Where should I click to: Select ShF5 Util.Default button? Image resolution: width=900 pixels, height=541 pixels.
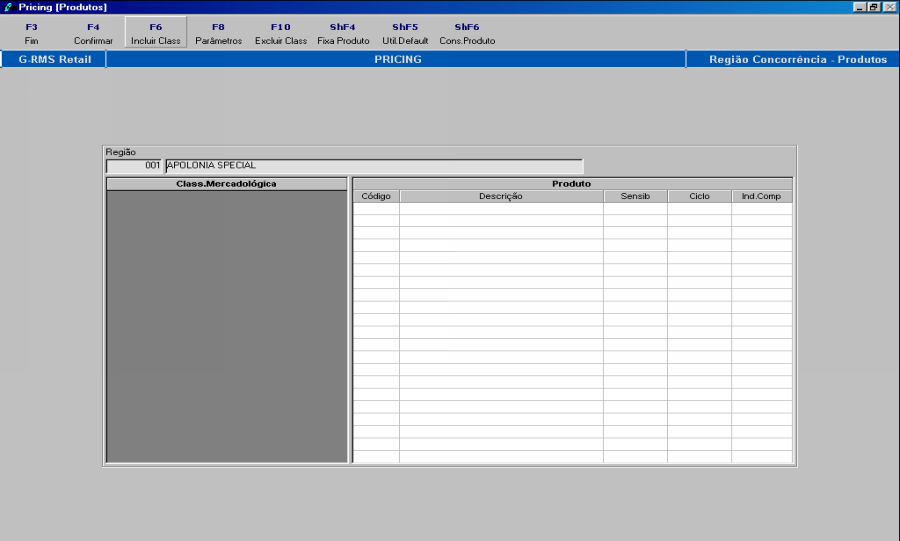click(x=405, y=33)
